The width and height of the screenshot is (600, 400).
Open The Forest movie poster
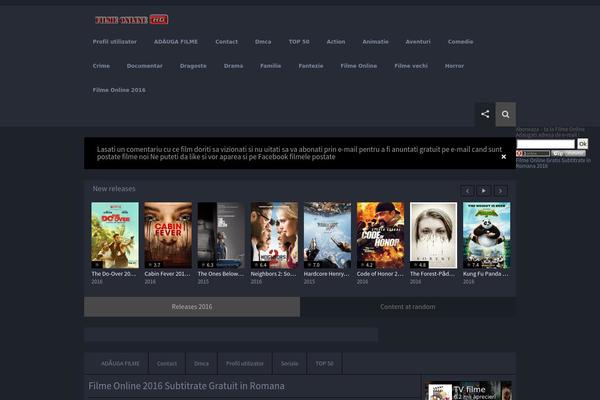click(434, 235)
